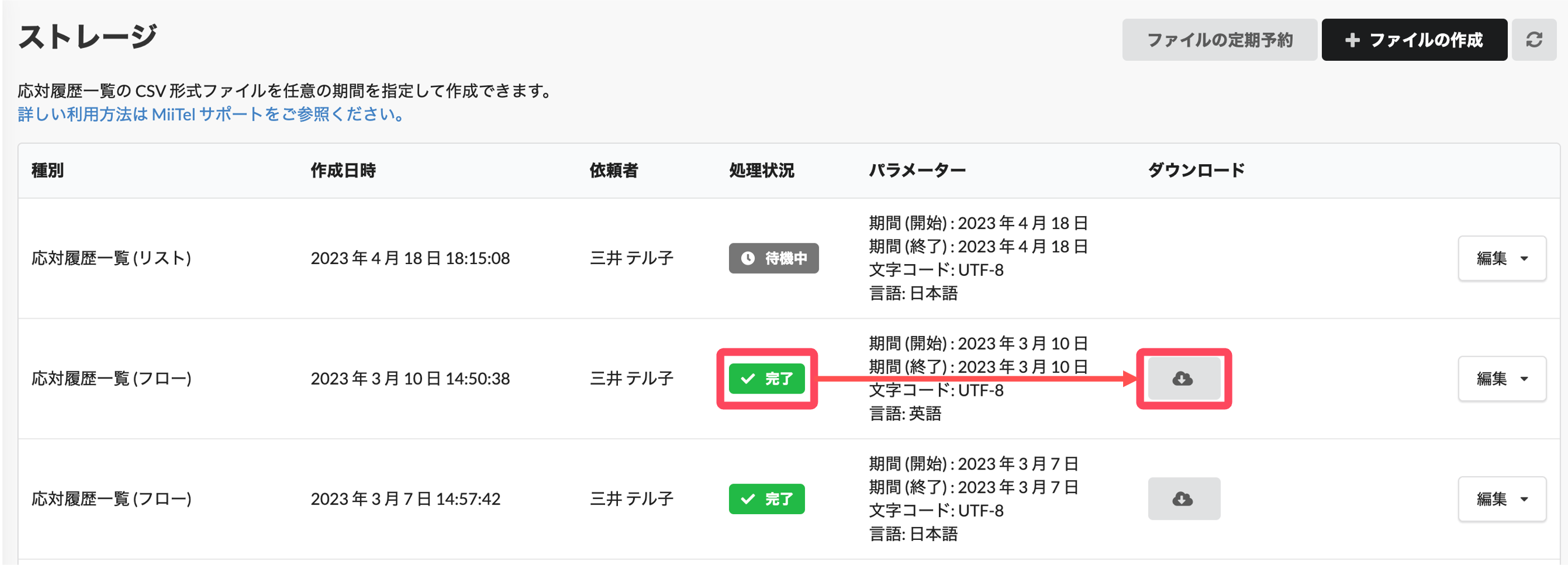The image size is (1568, 565).
Task: Click the パラメーター column header
Action: tap(917, 170)
